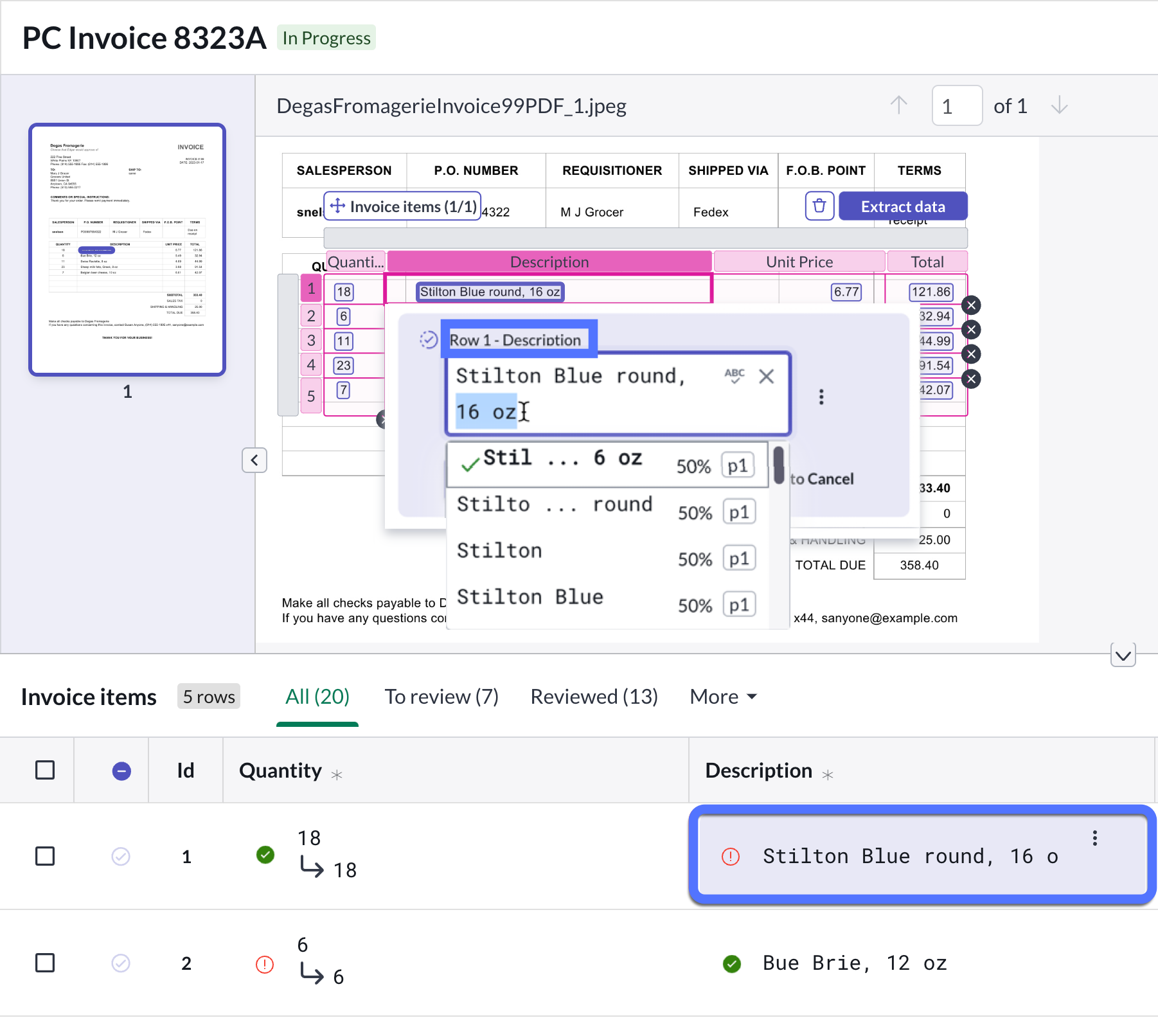Click green check beside Bue Brie description
The width and height of the screenshot is (1158, 1036).
(732, 963)
